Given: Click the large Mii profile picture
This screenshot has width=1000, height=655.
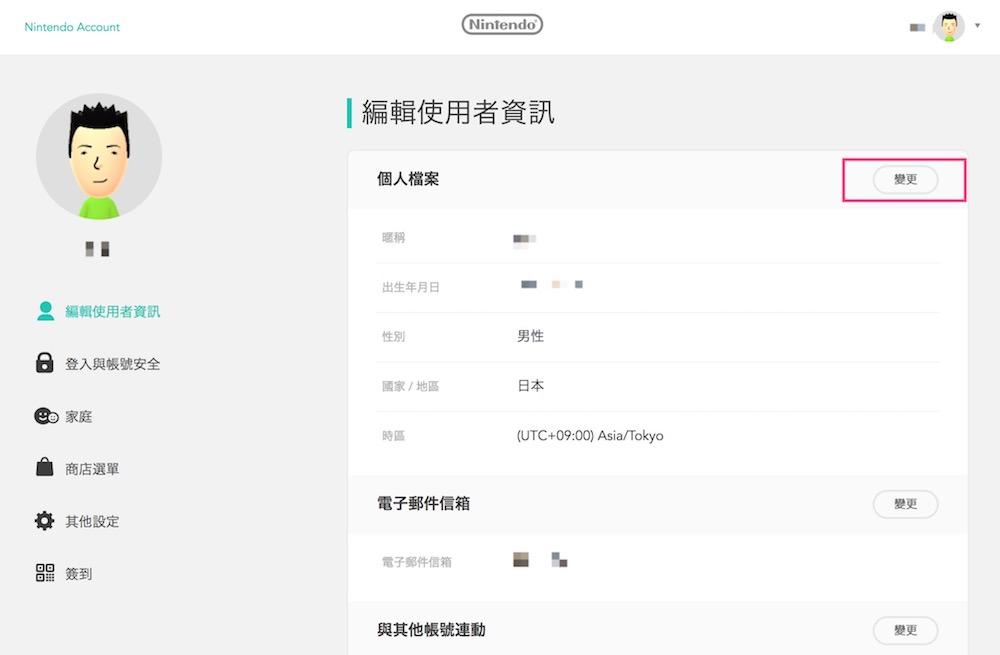Looking at the screenshot, I should [x=99, y=157].
